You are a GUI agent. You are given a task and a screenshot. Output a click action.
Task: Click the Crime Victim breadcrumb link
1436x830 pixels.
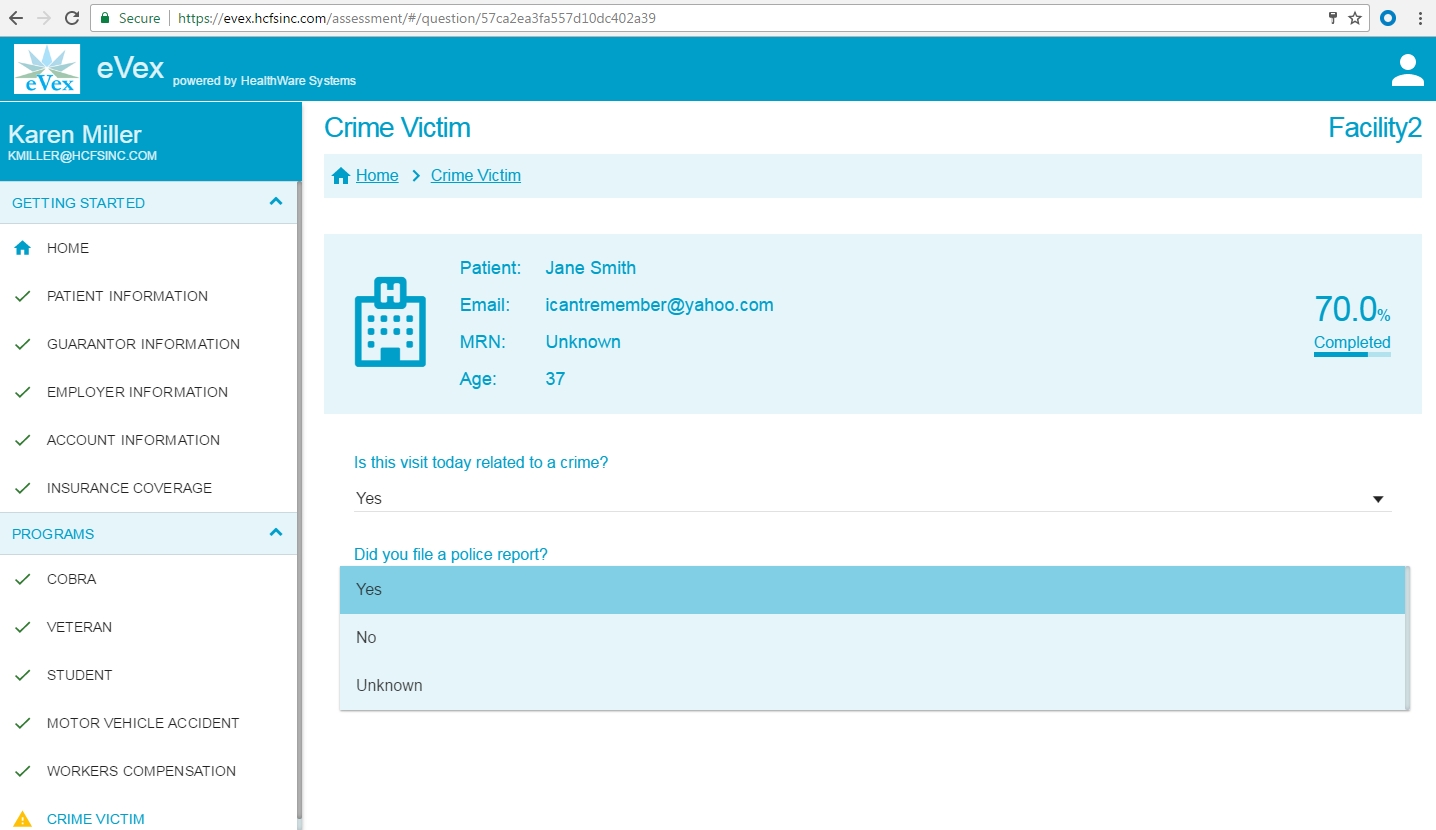pos(475,176)
